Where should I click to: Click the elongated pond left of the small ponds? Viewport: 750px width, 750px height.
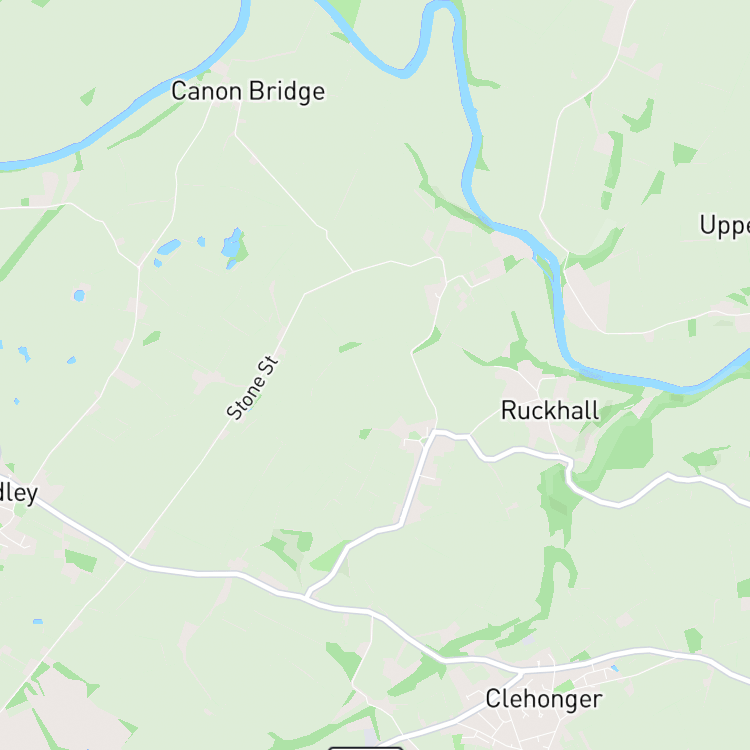(169, 247)
